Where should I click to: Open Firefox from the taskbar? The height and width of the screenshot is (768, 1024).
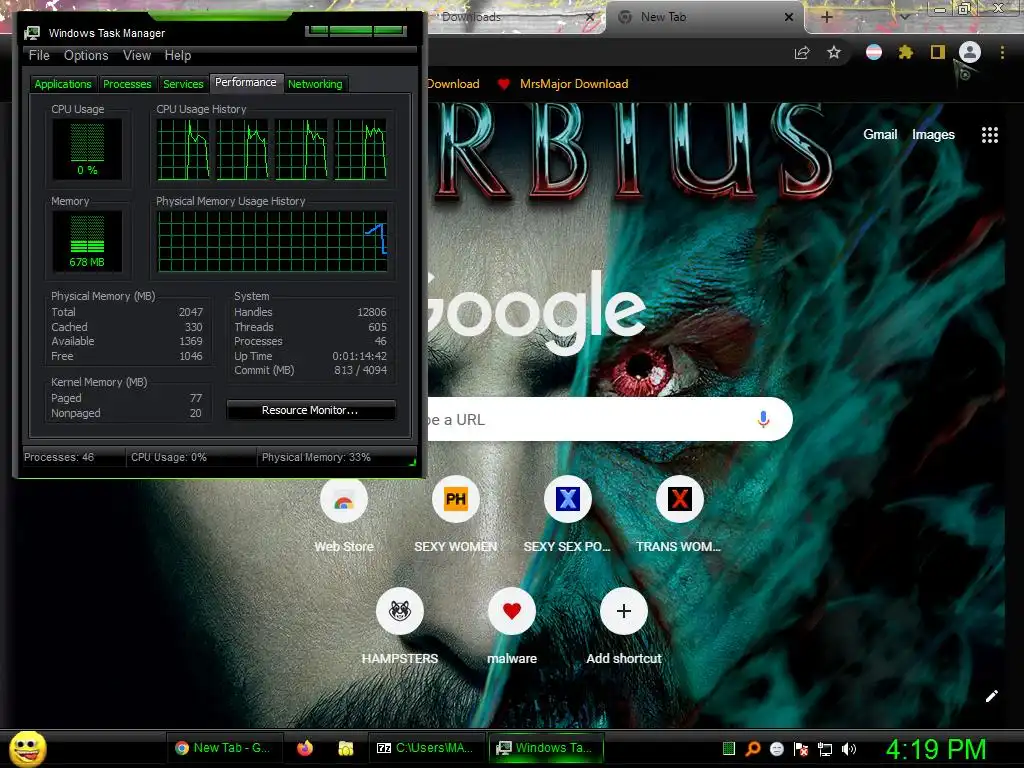pyautogui.click(x=305, y=748)
